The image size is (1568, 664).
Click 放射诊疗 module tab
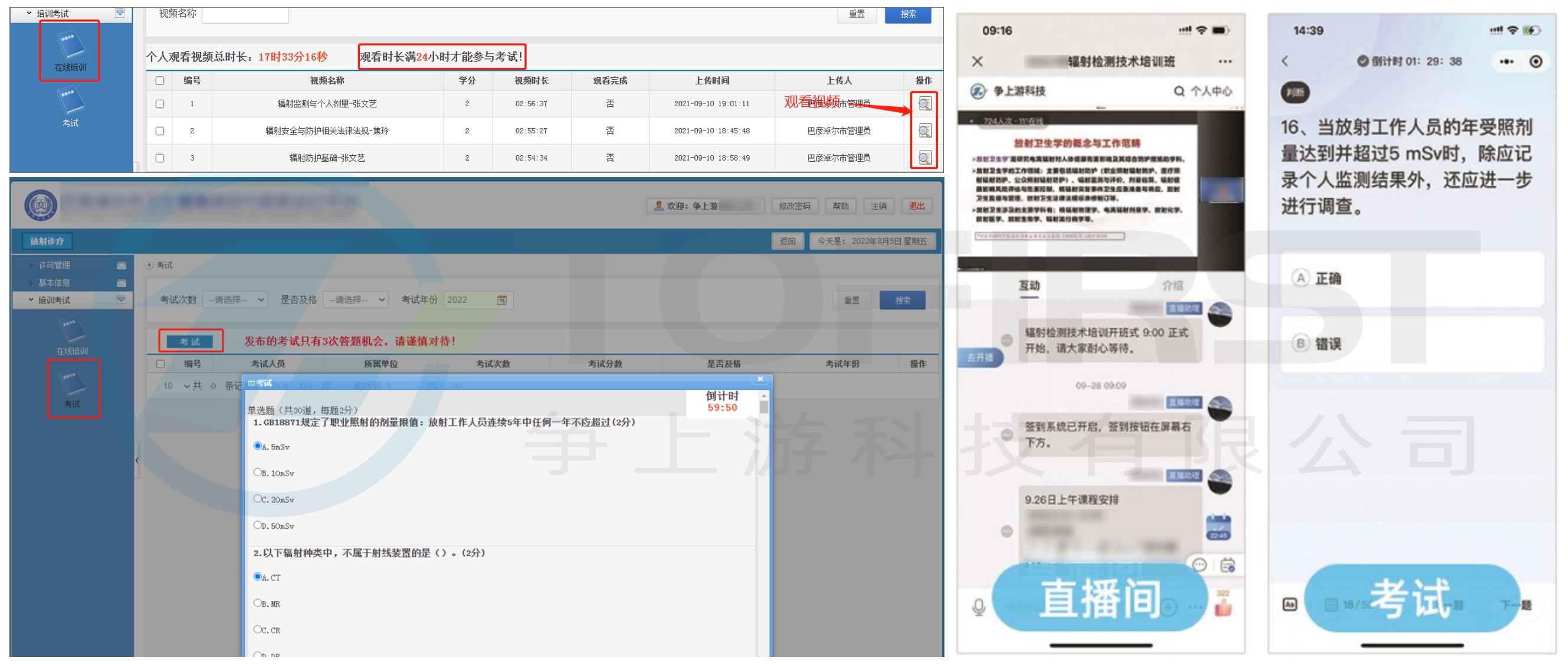[47, 242]
